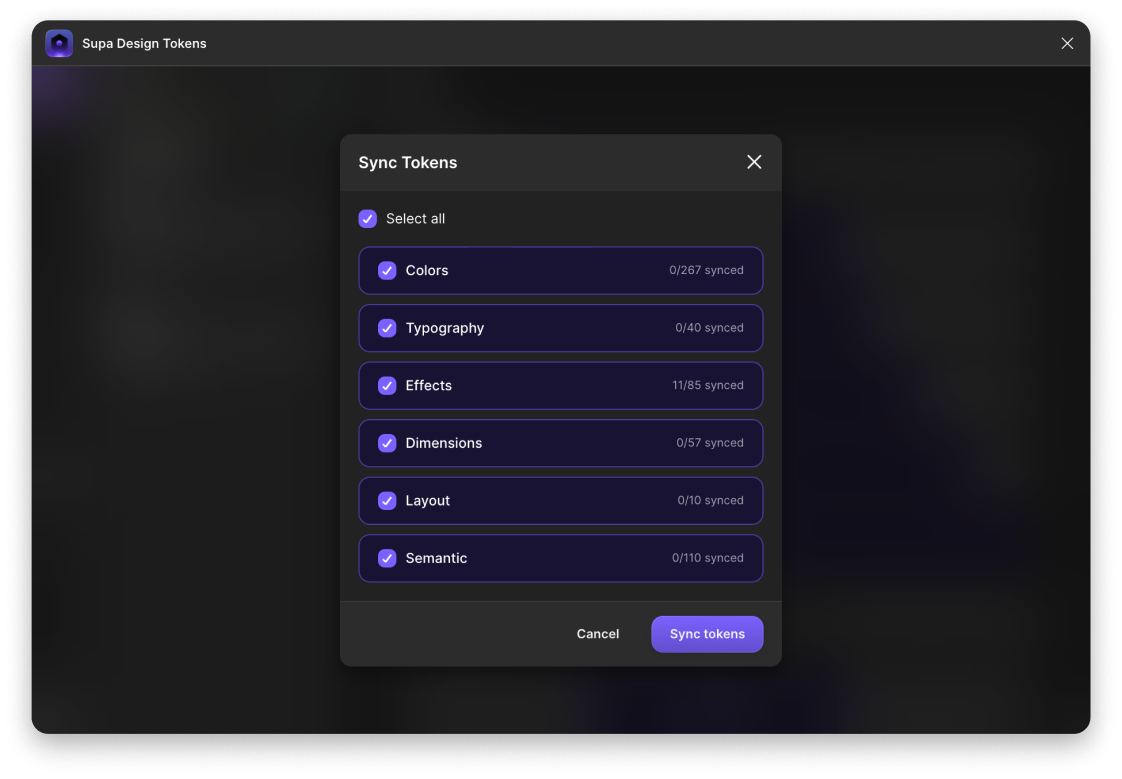Click the Cancel button

tap(597, 634)
